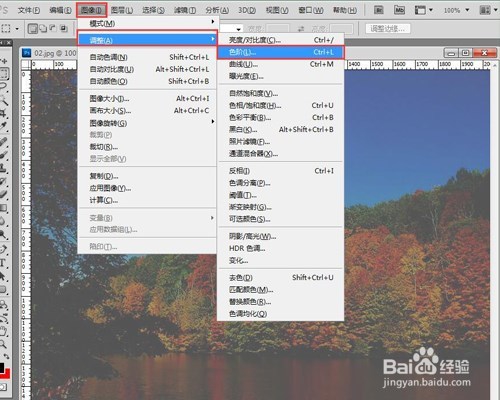Select the Dodge tool

click(x=3, y=235)
